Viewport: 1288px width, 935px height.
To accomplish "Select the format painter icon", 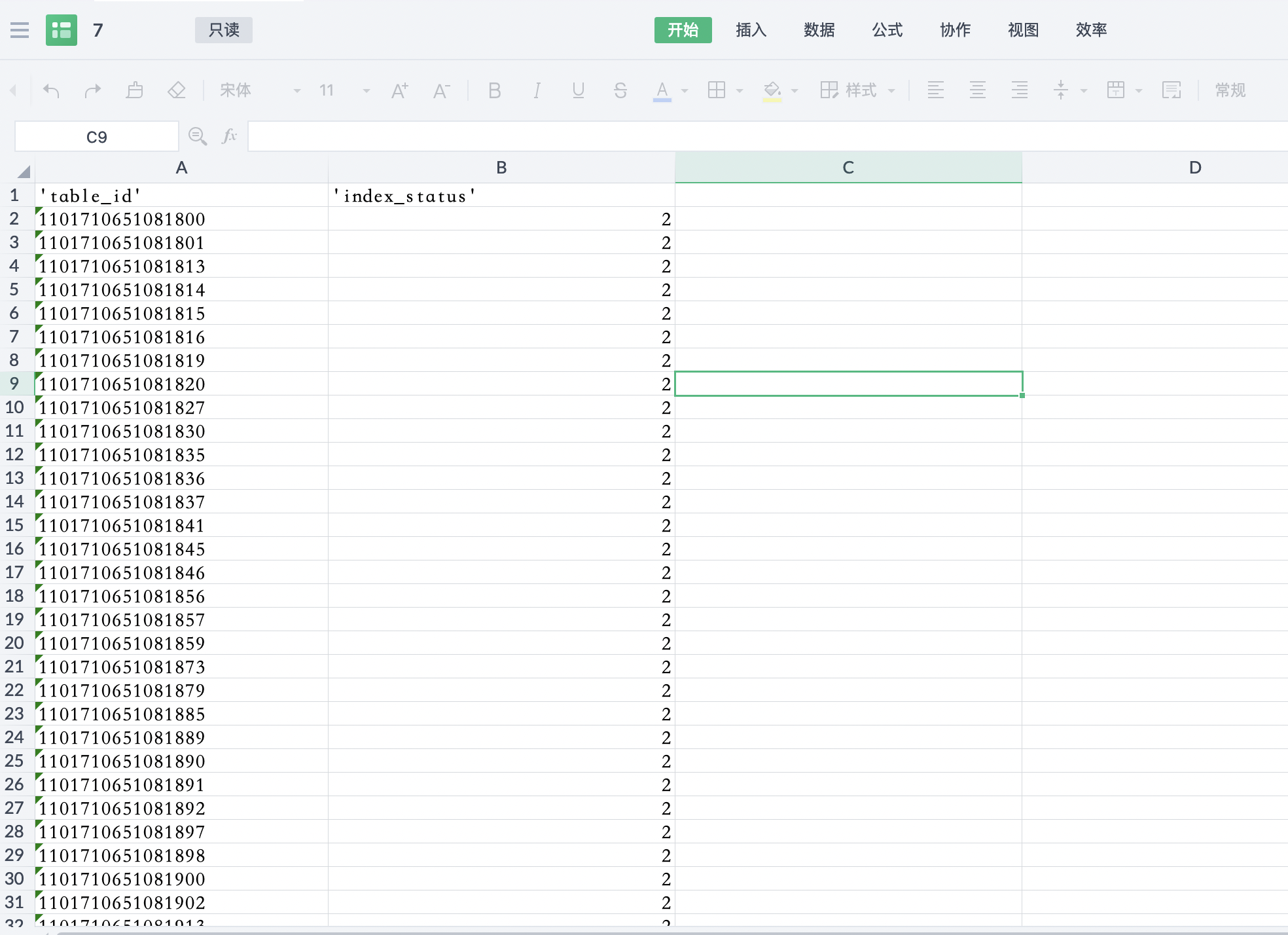I will [135, 90].
